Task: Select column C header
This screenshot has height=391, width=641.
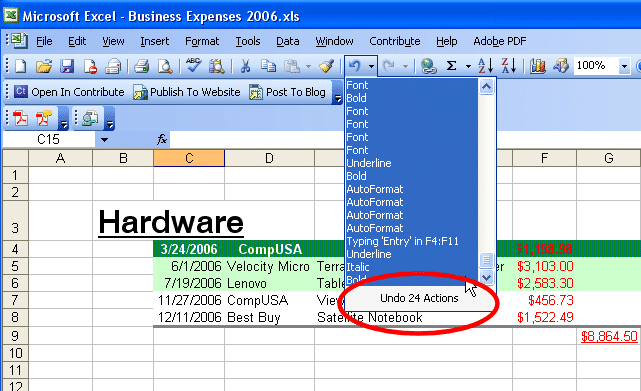Action: [x=189, y=158]
